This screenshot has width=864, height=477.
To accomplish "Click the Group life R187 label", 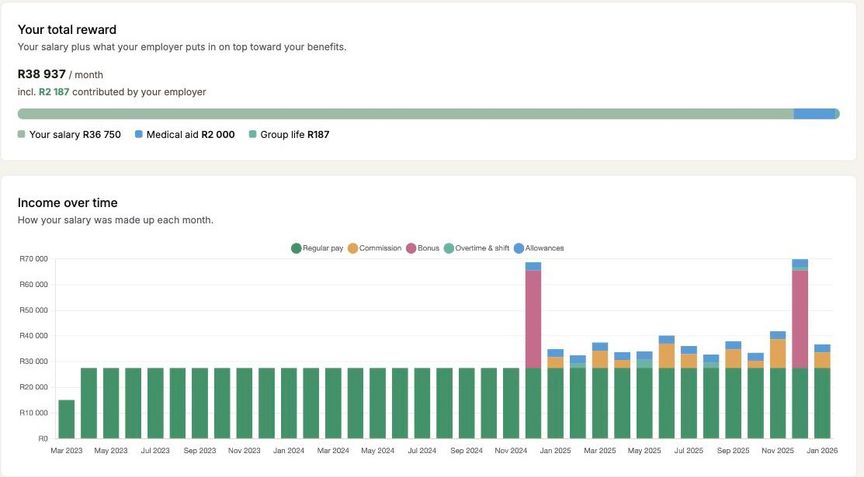I will click(x=295, y=134).
